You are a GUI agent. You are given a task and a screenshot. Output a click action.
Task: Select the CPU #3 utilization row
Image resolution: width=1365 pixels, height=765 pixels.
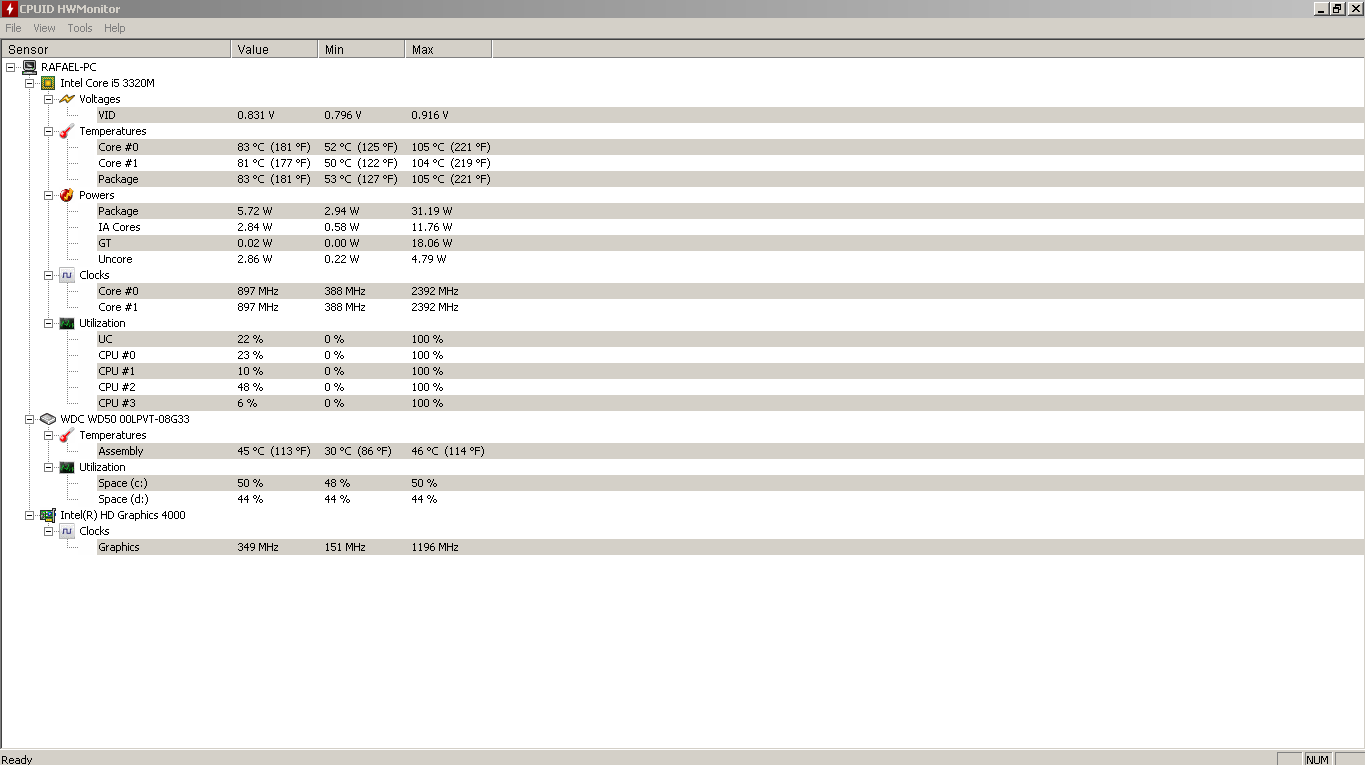(x=730, y=403)
